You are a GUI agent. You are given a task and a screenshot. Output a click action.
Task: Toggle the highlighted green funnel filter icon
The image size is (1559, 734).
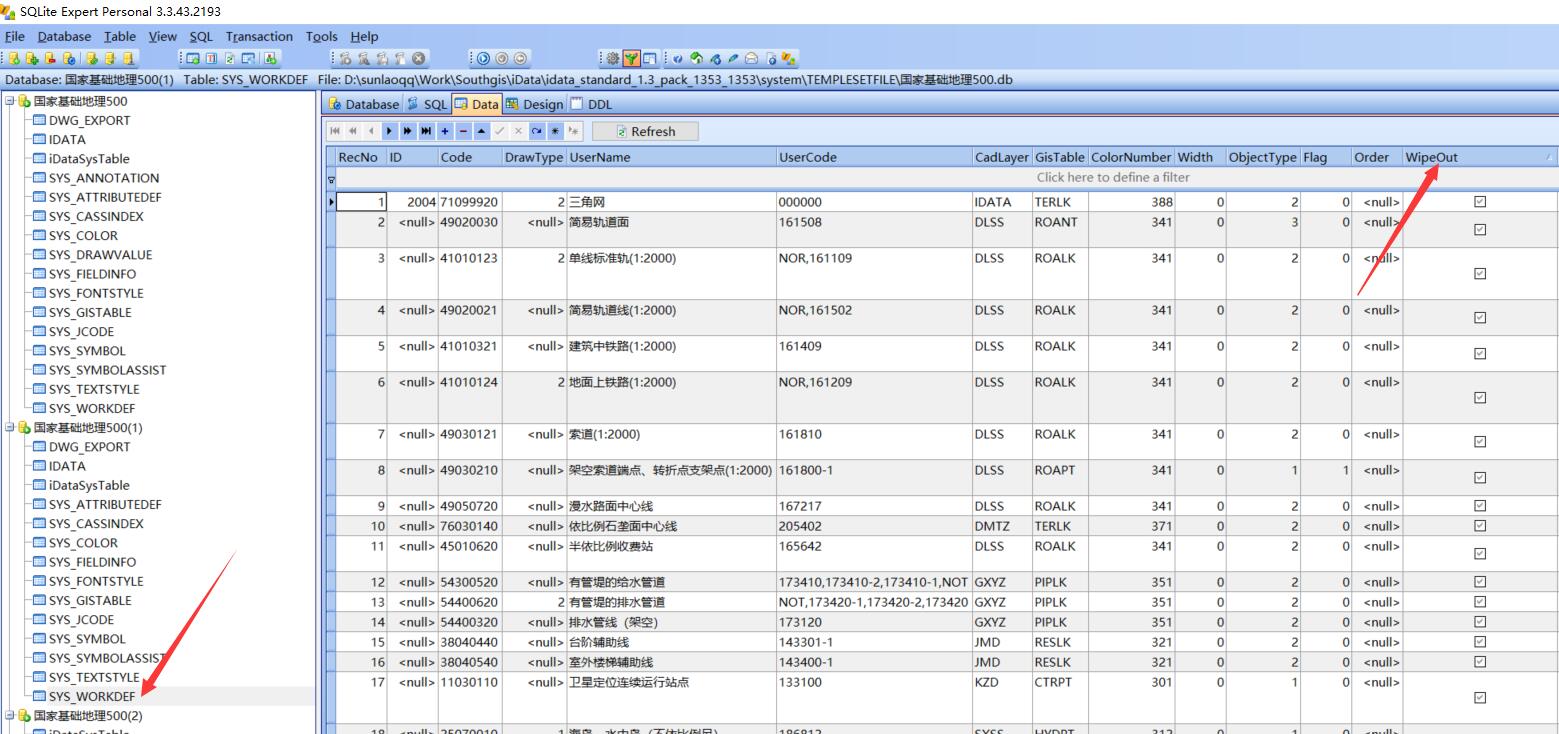(631, 58)
